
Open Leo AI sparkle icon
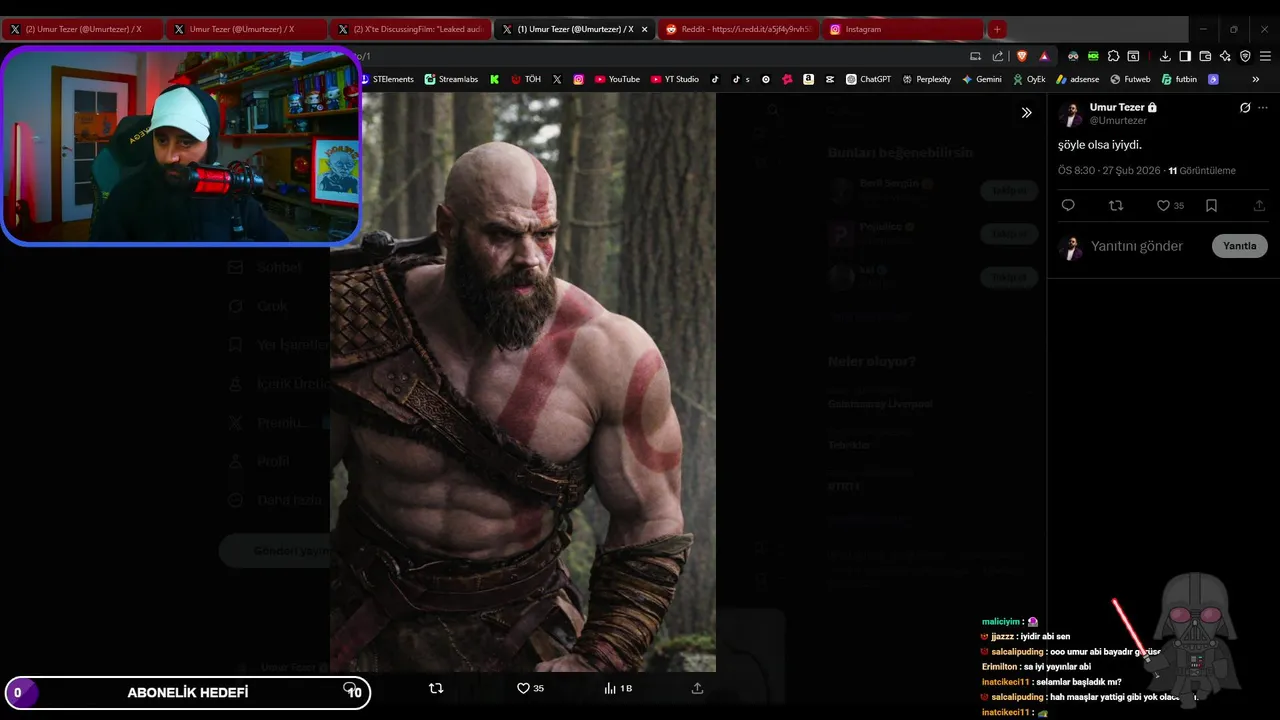tap(1225, 56)
